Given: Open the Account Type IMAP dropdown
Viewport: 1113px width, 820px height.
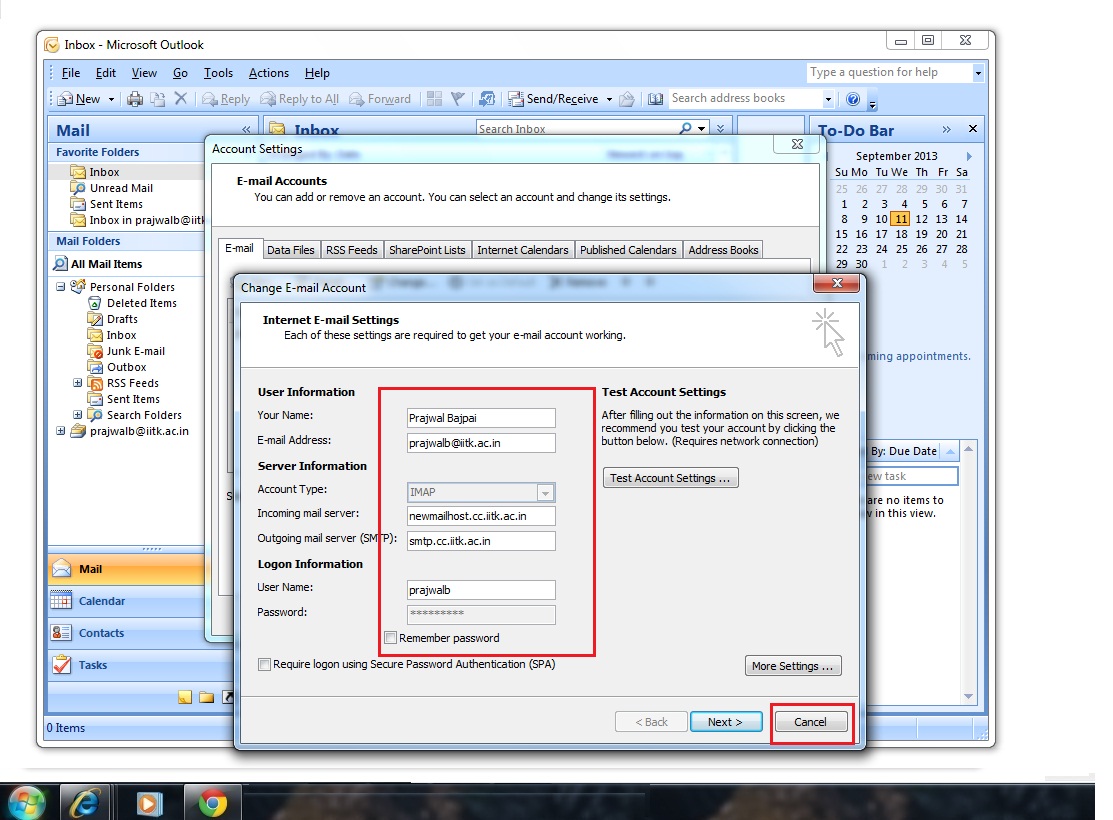Looking at the screenshot, I should (x=545, y=492).
